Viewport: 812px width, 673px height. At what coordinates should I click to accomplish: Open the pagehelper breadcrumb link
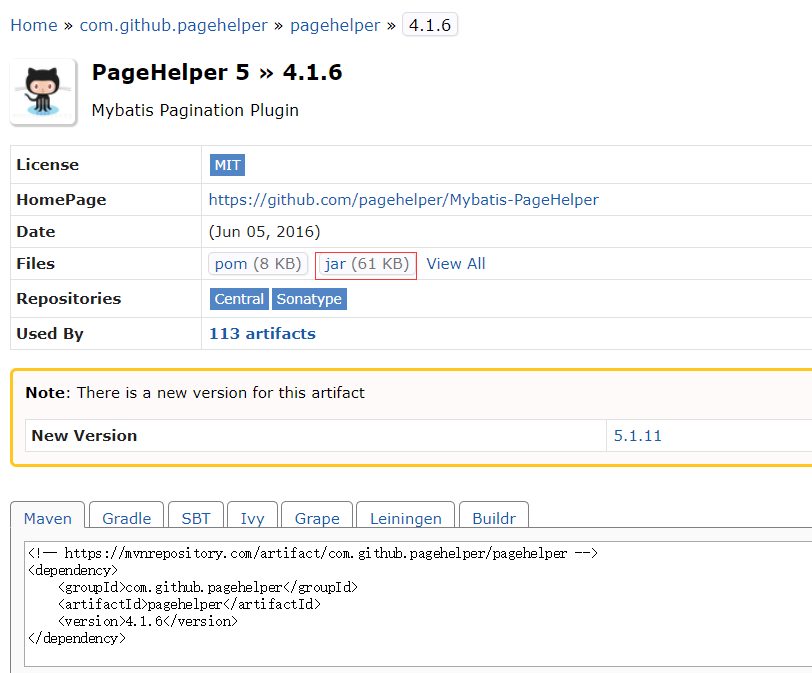[335, 25]
